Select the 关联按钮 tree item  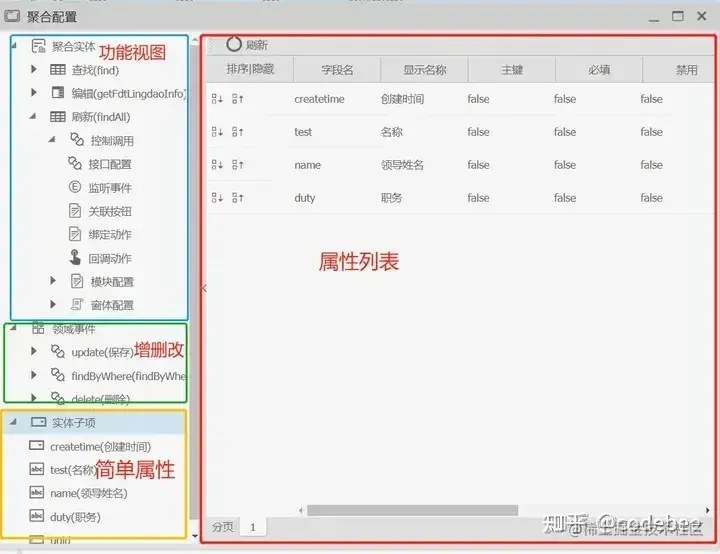pyautogui.click(x=110, y=211)
